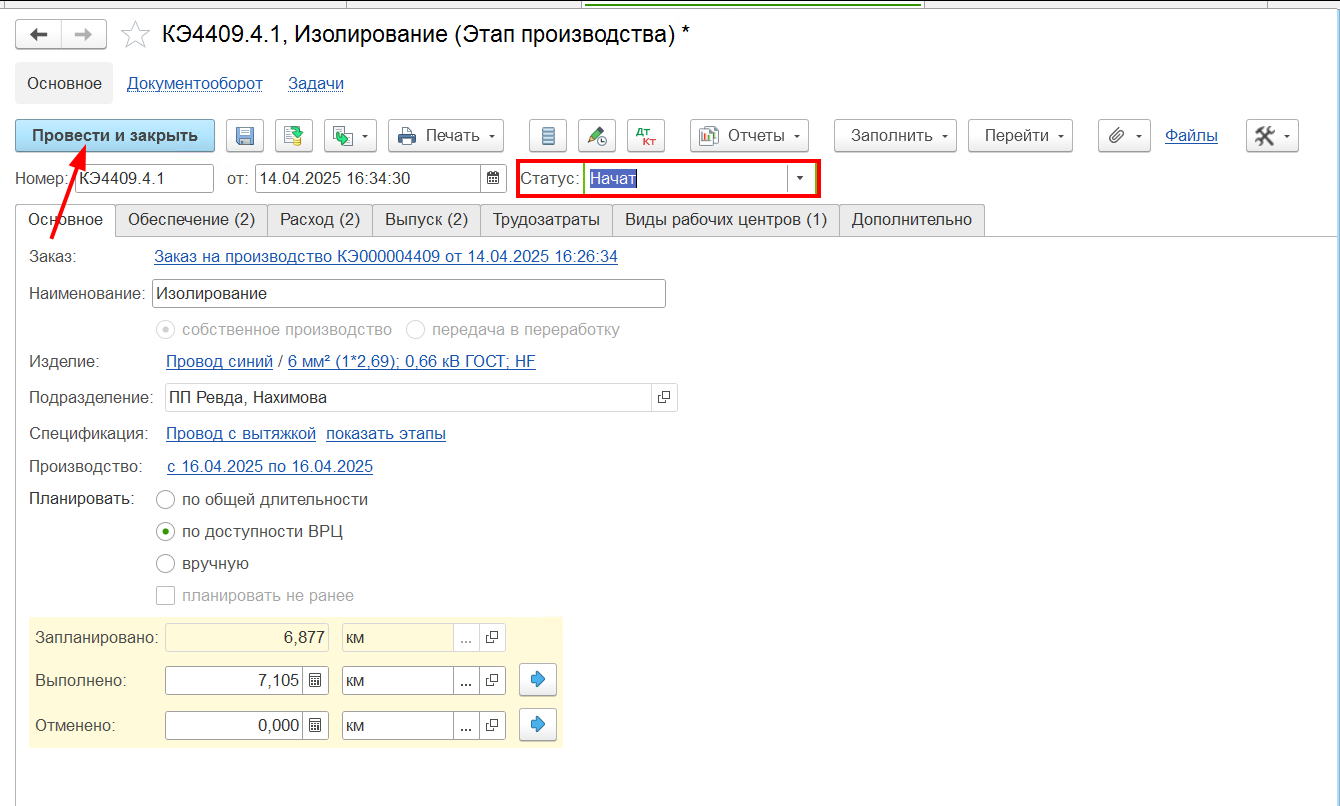
Task: Click the показать этапы link
Action: click(386, 434)
